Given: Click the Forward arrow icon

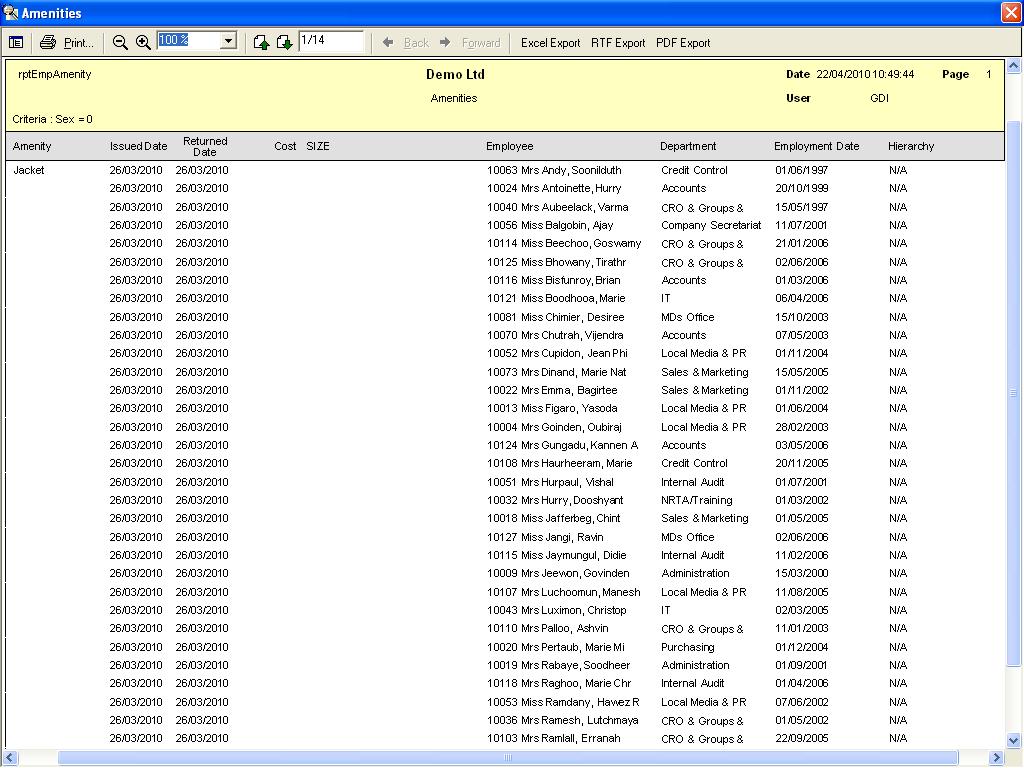Looking at the screenshot, I should pos(446,42).
